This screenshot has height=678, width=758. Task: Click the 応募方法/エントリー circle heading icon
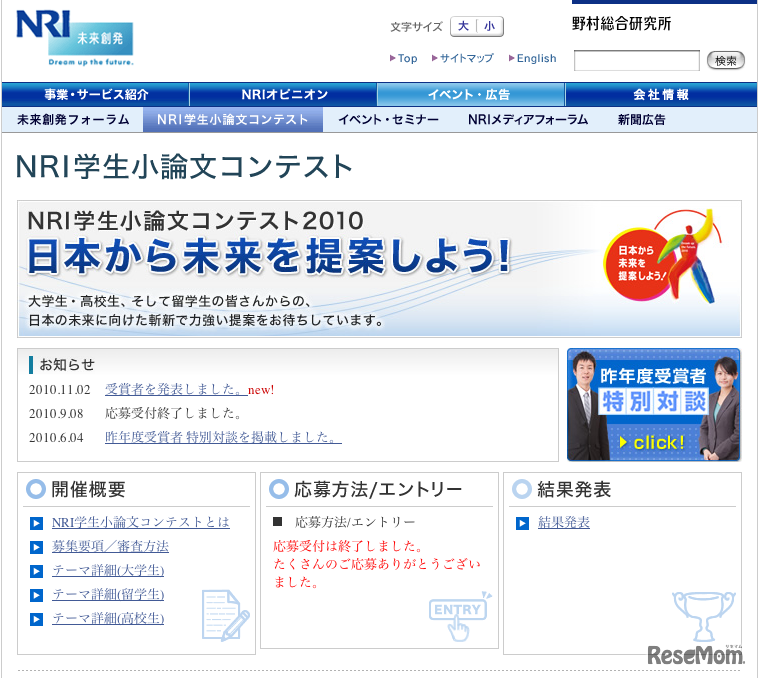pyautogui.click(x=279, y=489)
